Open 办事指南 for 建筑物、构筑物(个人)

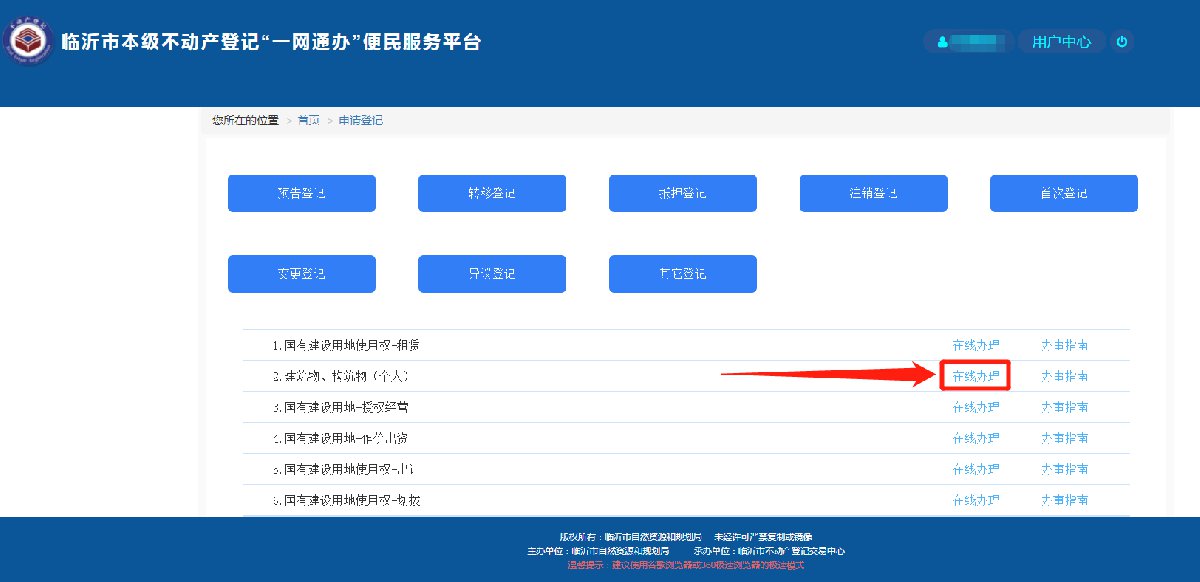[x=1064, y=376]
